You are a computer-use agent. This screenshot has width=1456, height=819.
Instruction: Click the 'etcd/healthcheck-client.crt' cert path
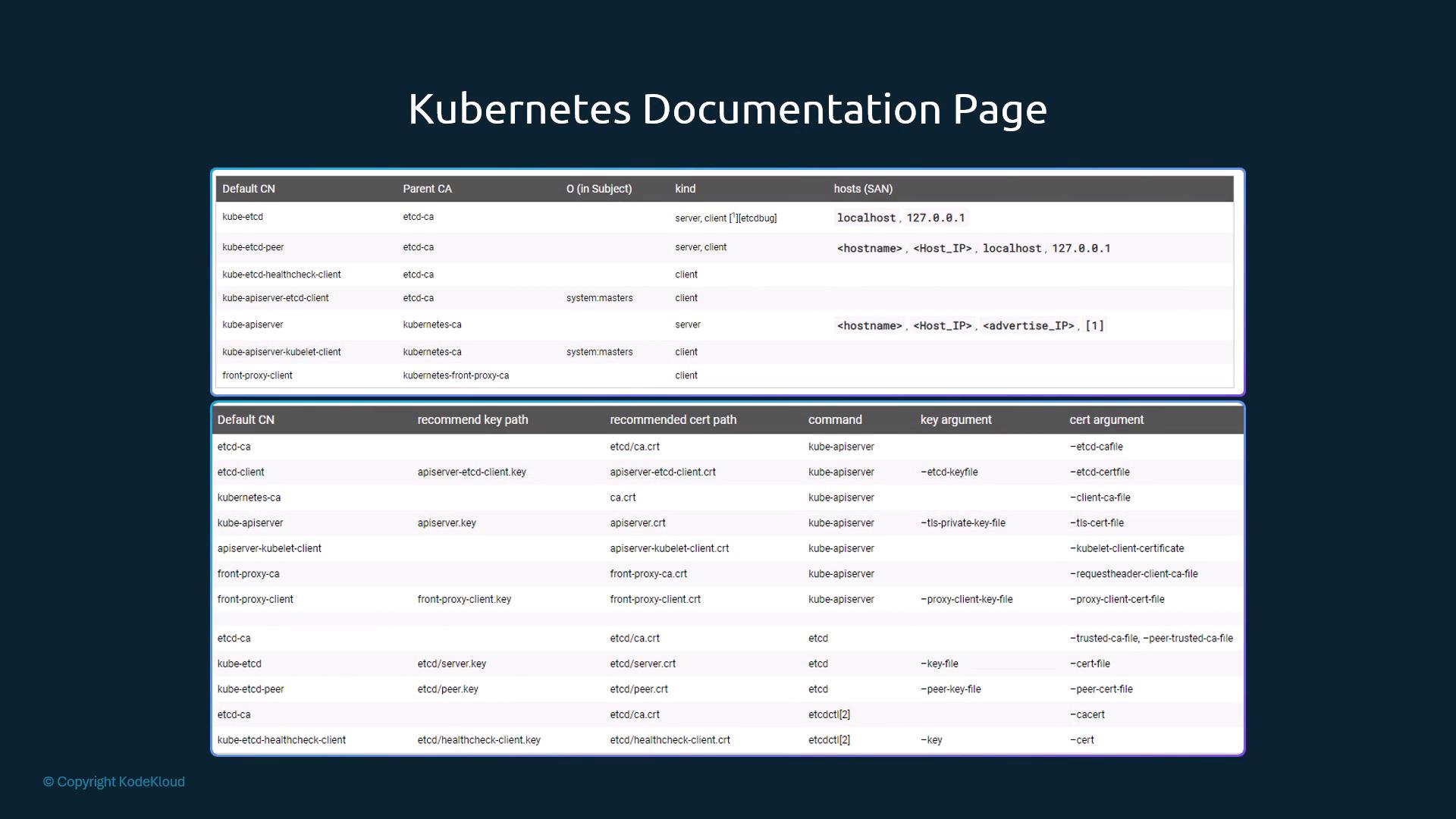pos(670,740)
